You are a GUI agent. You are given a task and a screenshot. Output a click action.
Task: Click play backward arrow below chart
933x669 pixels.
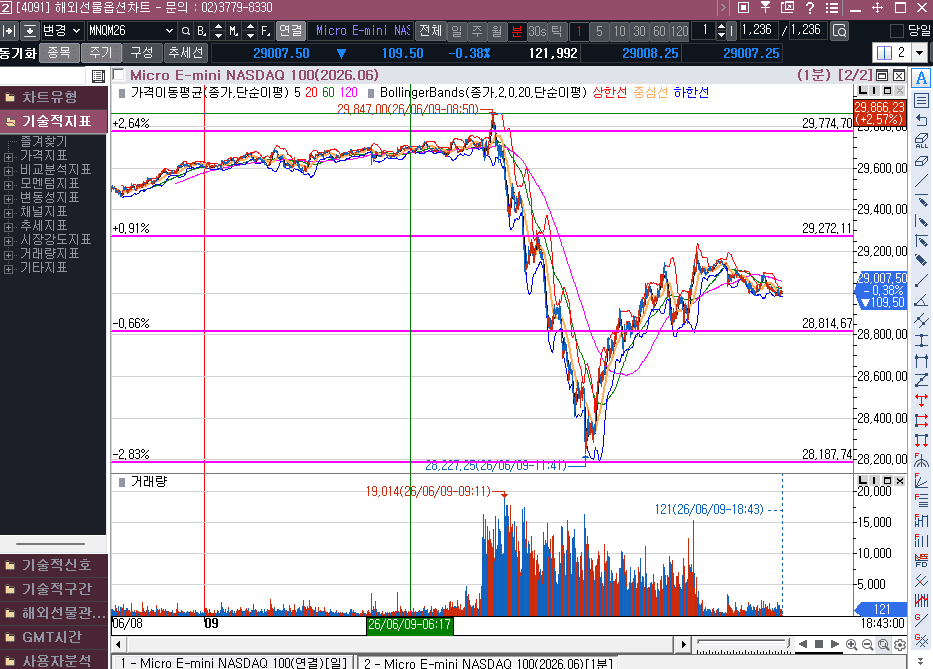803,644
